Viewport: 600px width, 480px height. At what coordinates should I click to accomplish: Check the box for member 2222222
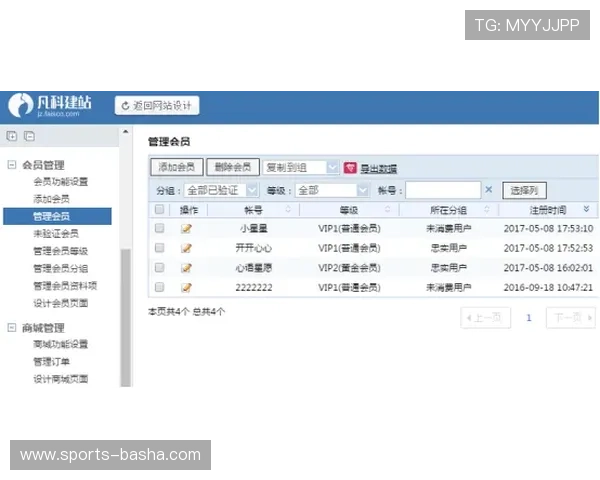tap(160, 287)
